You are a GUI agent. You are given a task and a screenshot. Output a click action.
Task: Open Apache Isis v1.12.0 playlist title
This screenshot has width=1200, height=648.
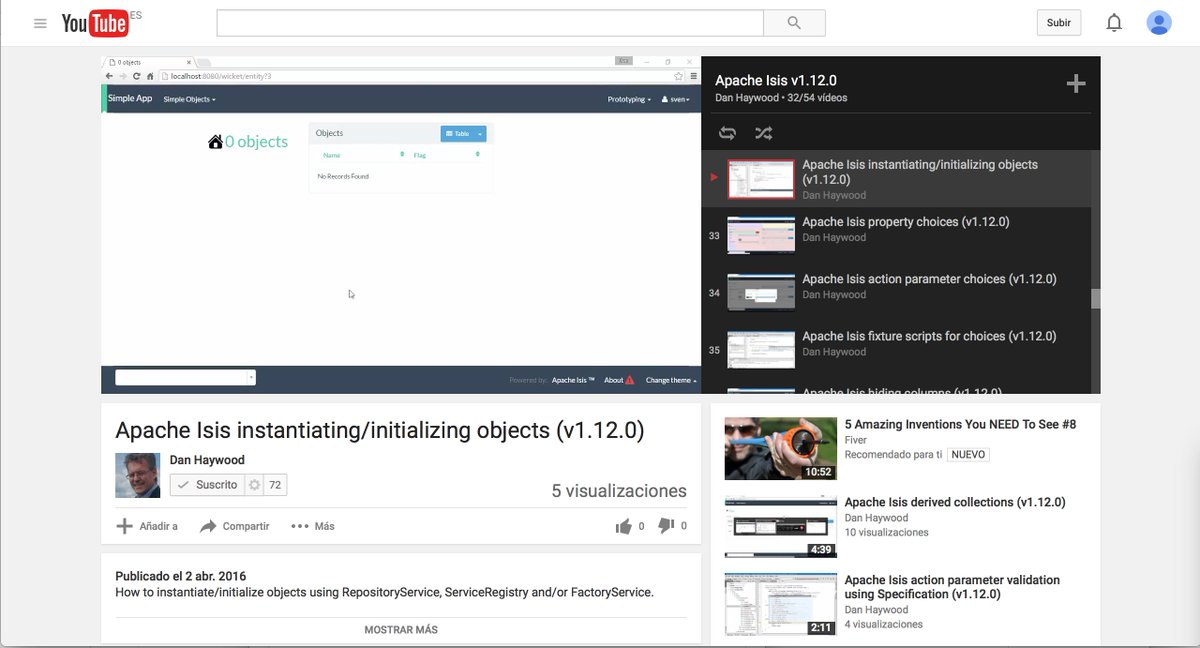click(x=776, y=81)
